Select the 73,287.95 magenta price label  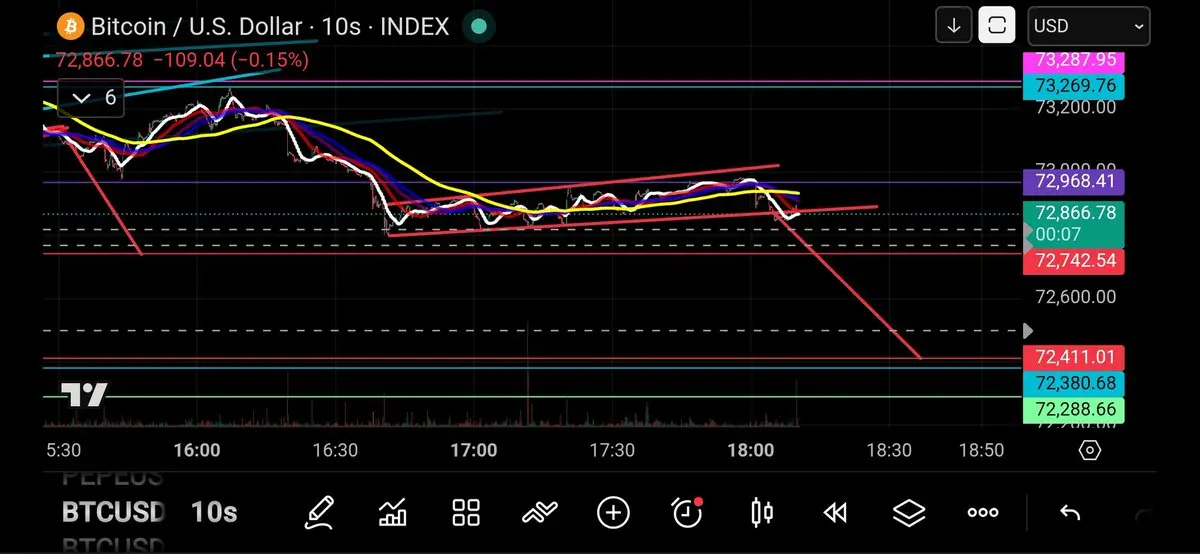(x=1074, y=60)
